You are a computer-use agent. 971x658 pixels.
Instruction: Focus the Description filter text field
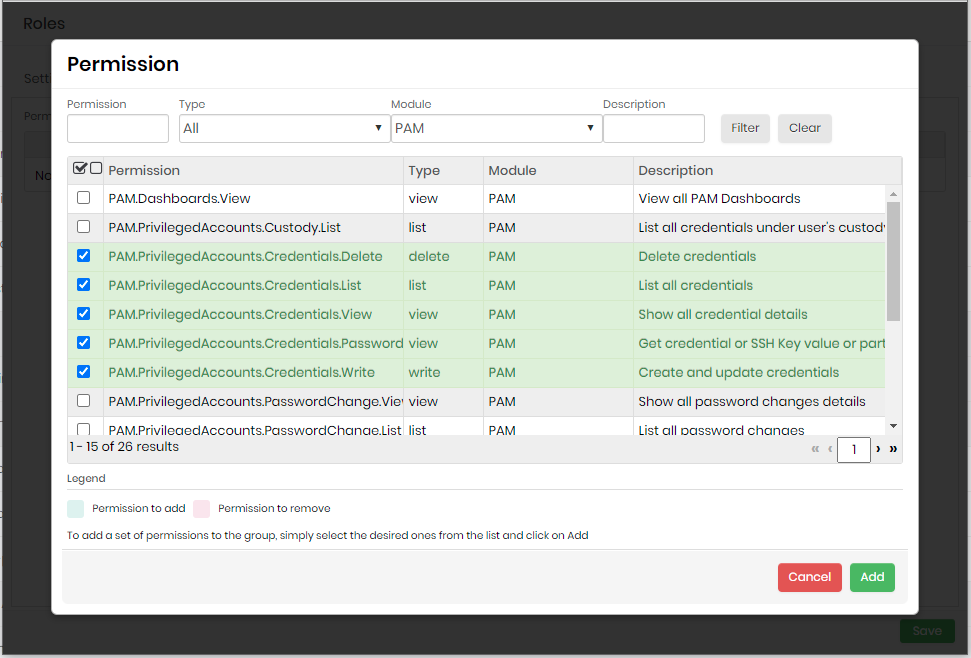[654, 128]
